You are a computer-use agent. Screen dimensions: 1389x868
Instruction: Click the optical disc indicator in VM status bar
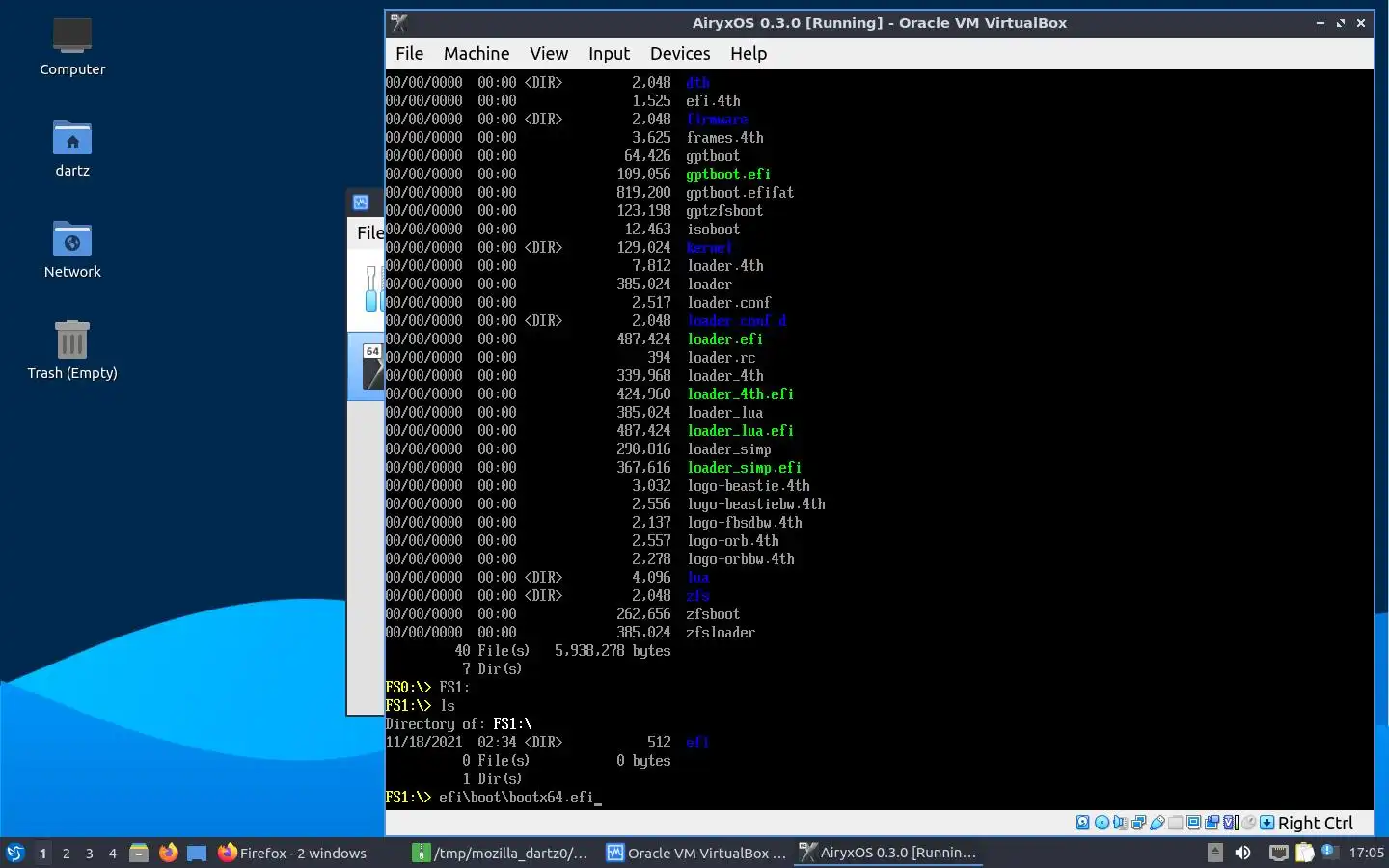tap(1102, 823)
